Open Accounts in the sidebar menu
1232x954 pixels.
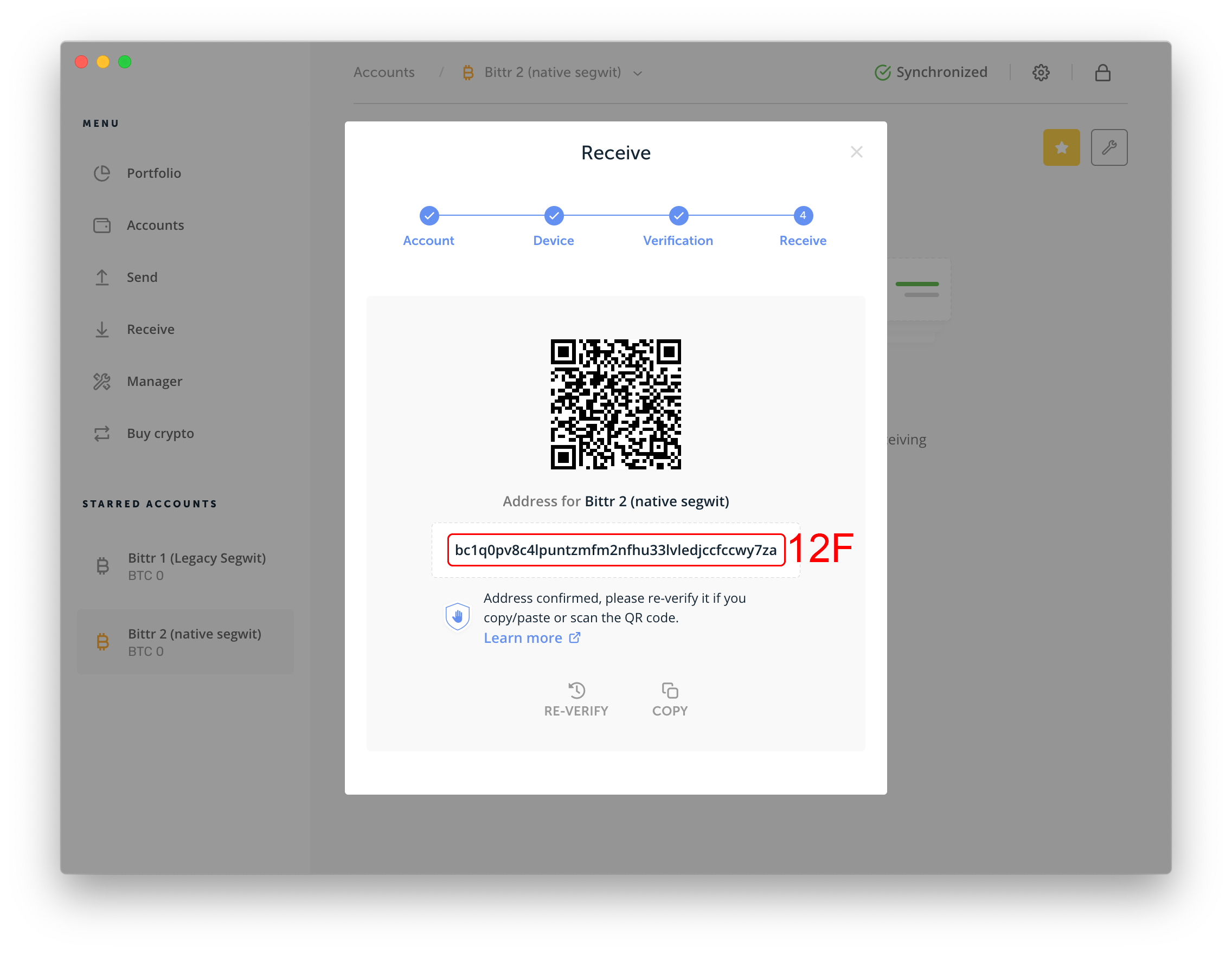point(155,225)
